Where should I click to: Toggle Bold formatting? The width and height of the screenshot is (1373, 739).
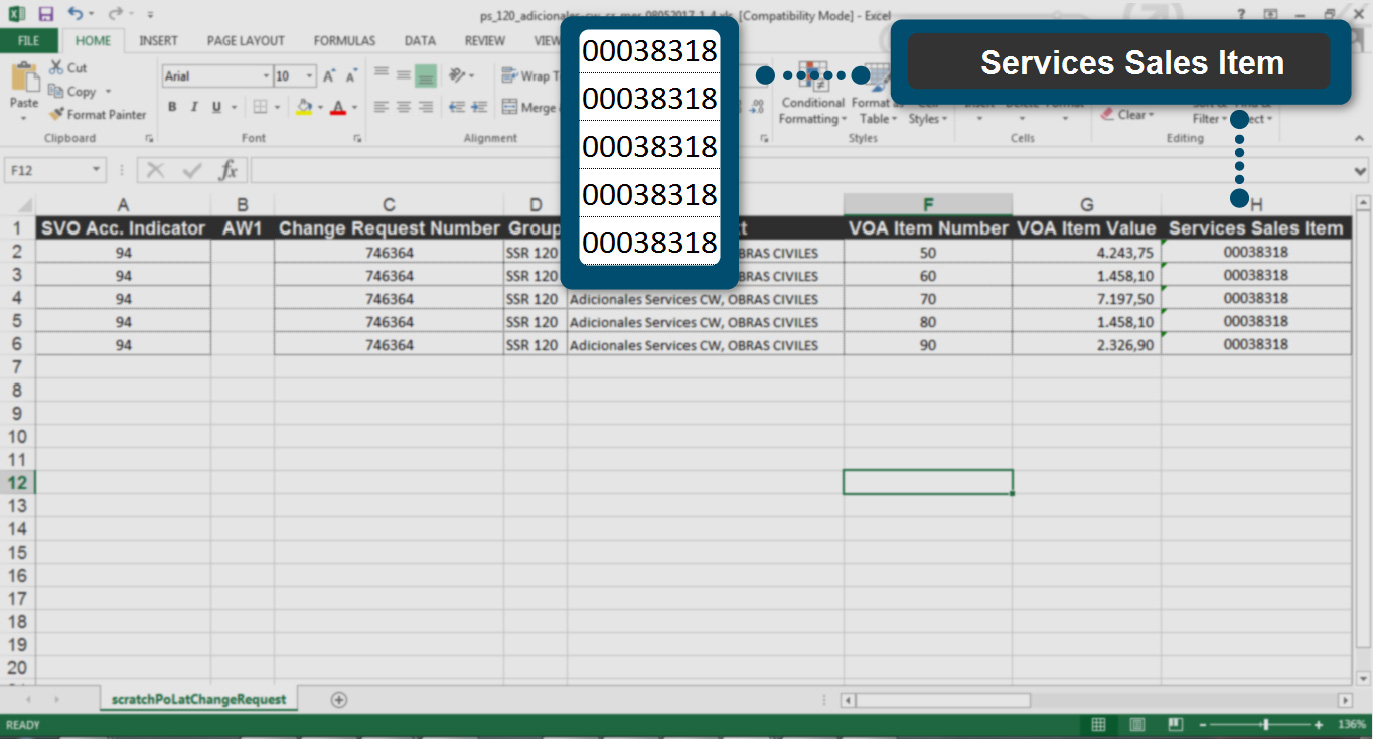point(172,107)
